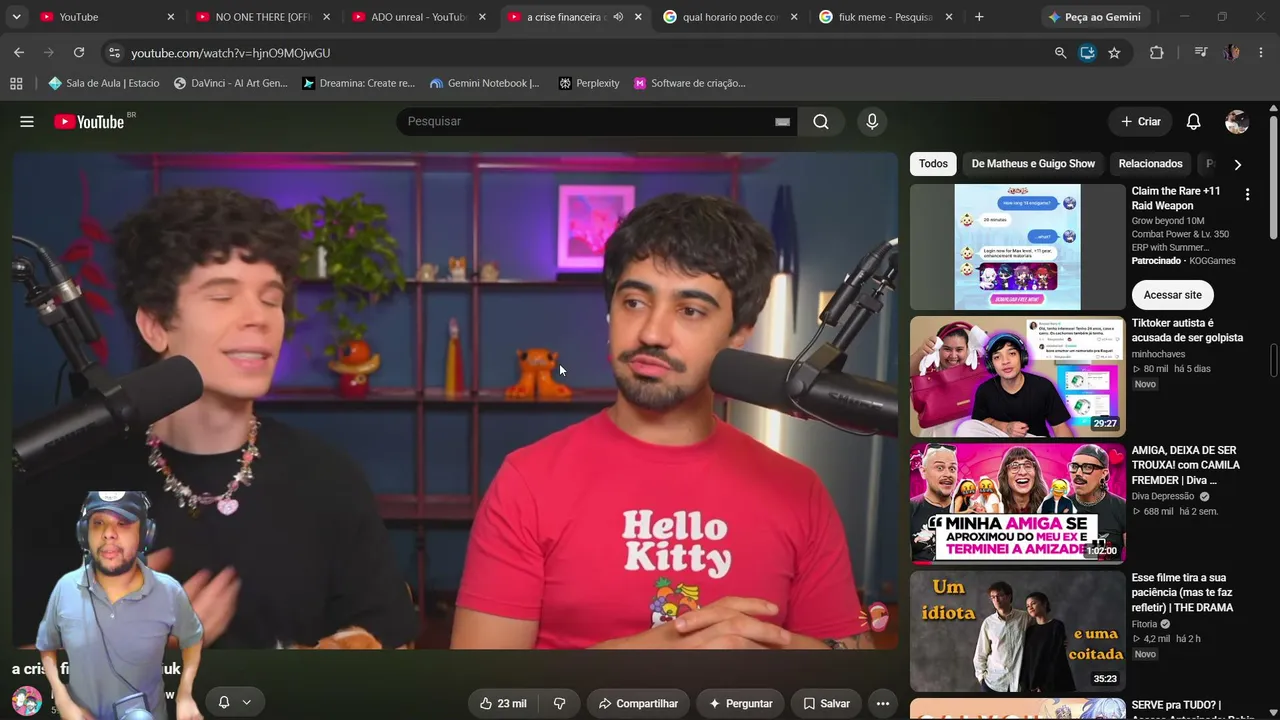Open the 'Dreamina: Create re...' bookmark
This screenshot has height=720, width=1280.
coord(358,83)
